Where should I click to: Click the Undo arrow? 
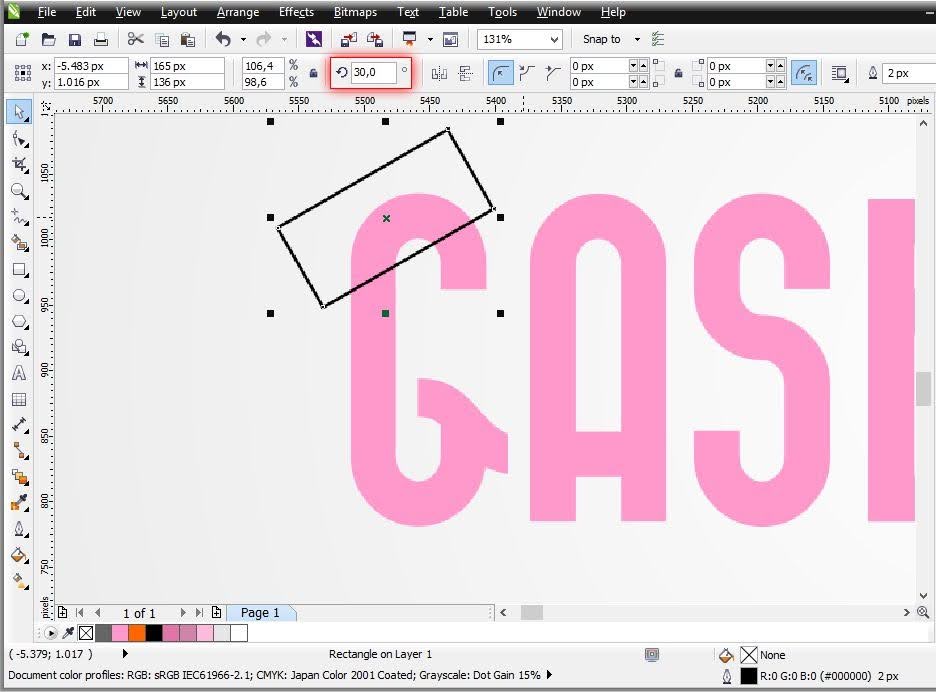tap(223, 39)
